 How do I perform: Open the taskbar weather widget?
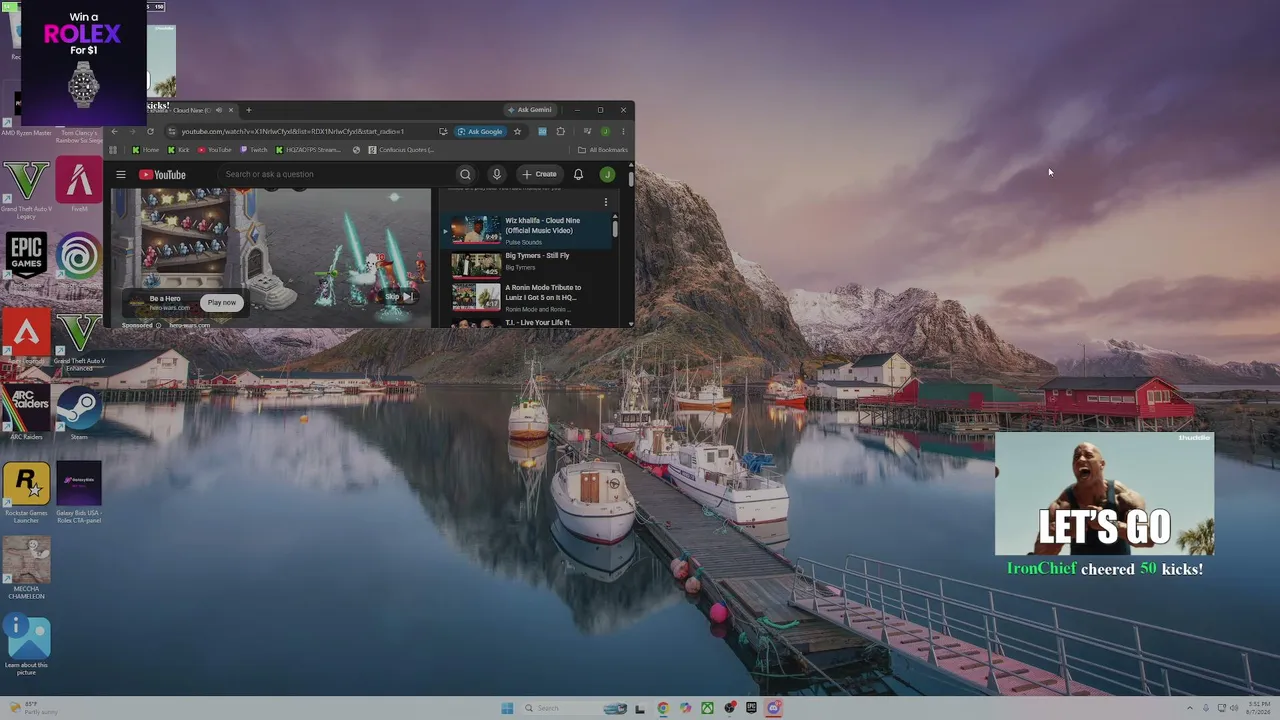click(x=32, y=708)
